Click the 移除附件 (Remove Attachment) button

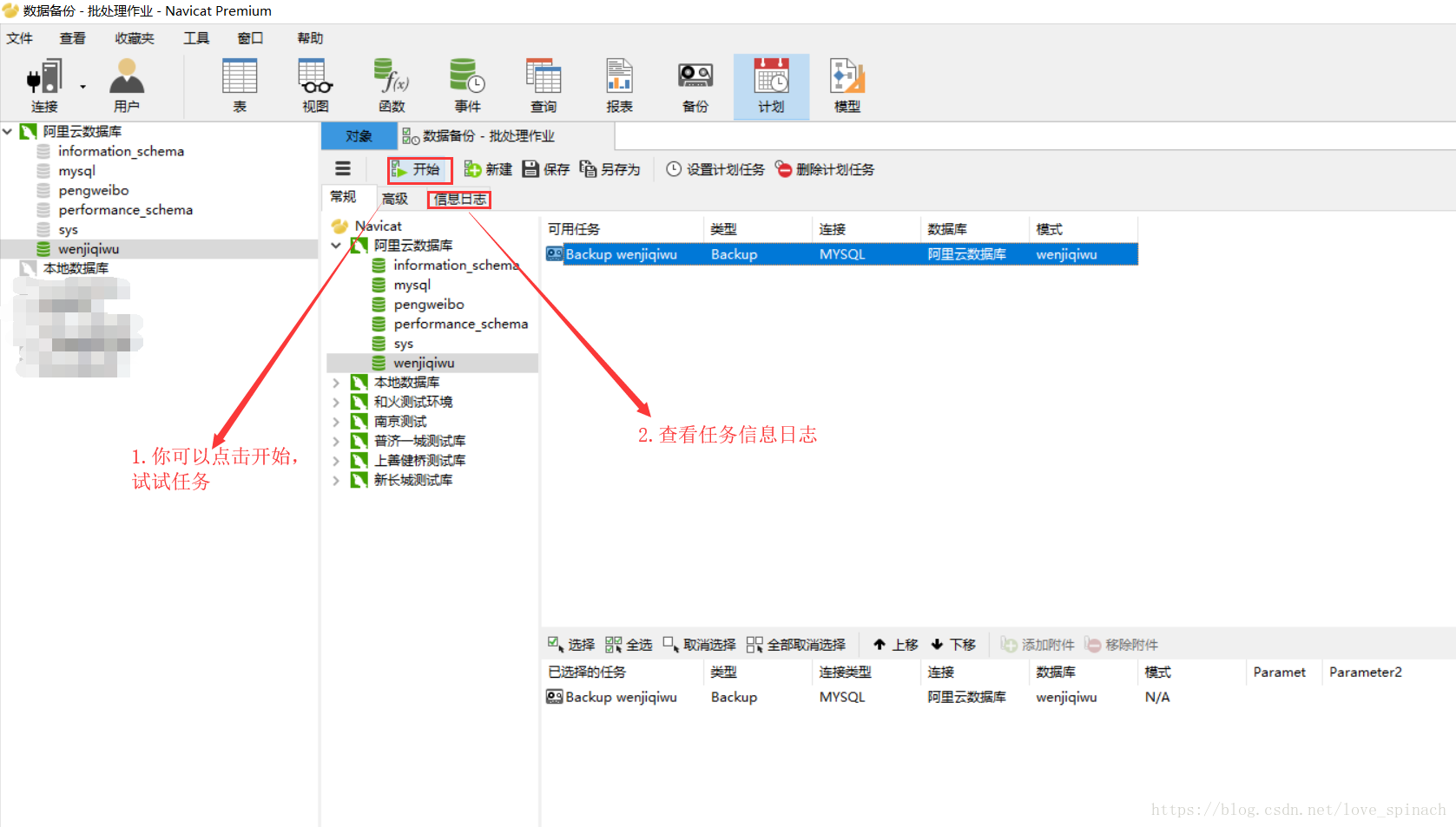click(1121, 645)
